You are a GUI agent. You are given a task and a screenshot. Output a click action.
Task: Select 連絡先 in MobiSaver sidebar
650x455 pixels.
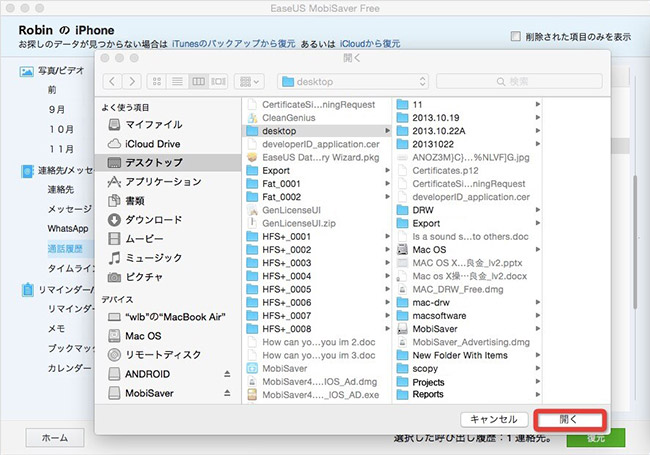point(61,190)
